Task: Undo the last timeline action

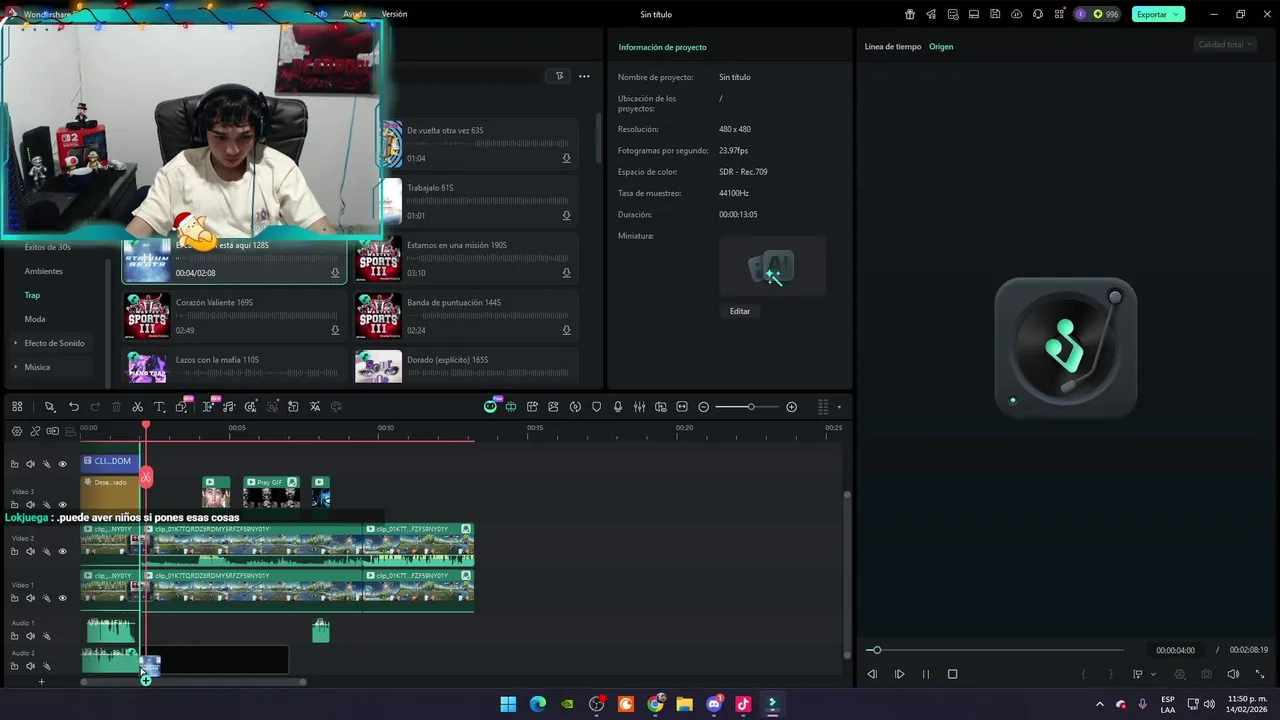Action: click(x=74, y=407)
